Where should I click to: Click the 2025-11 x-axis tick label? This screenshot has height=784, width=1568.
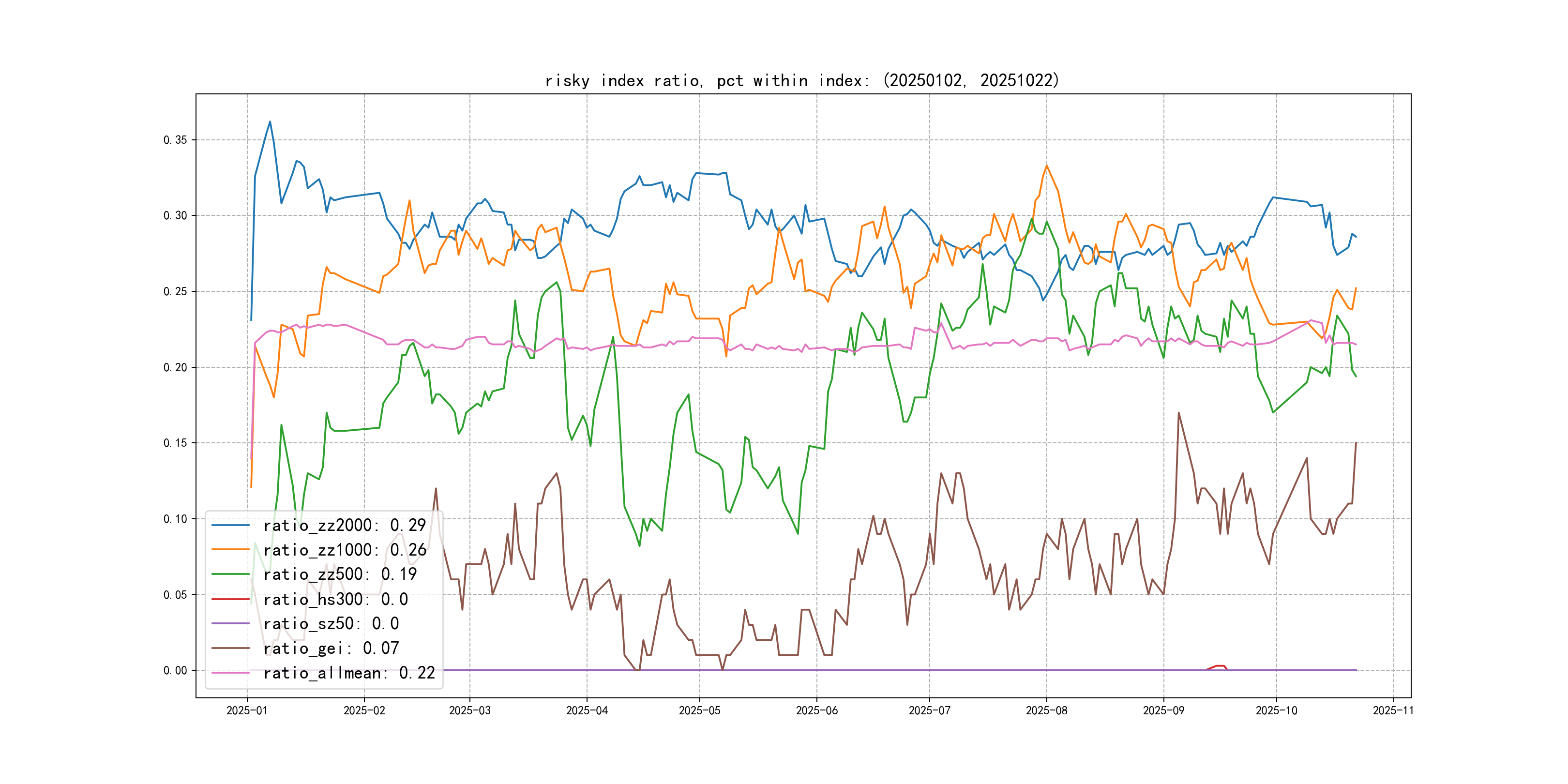point(1393,710)
